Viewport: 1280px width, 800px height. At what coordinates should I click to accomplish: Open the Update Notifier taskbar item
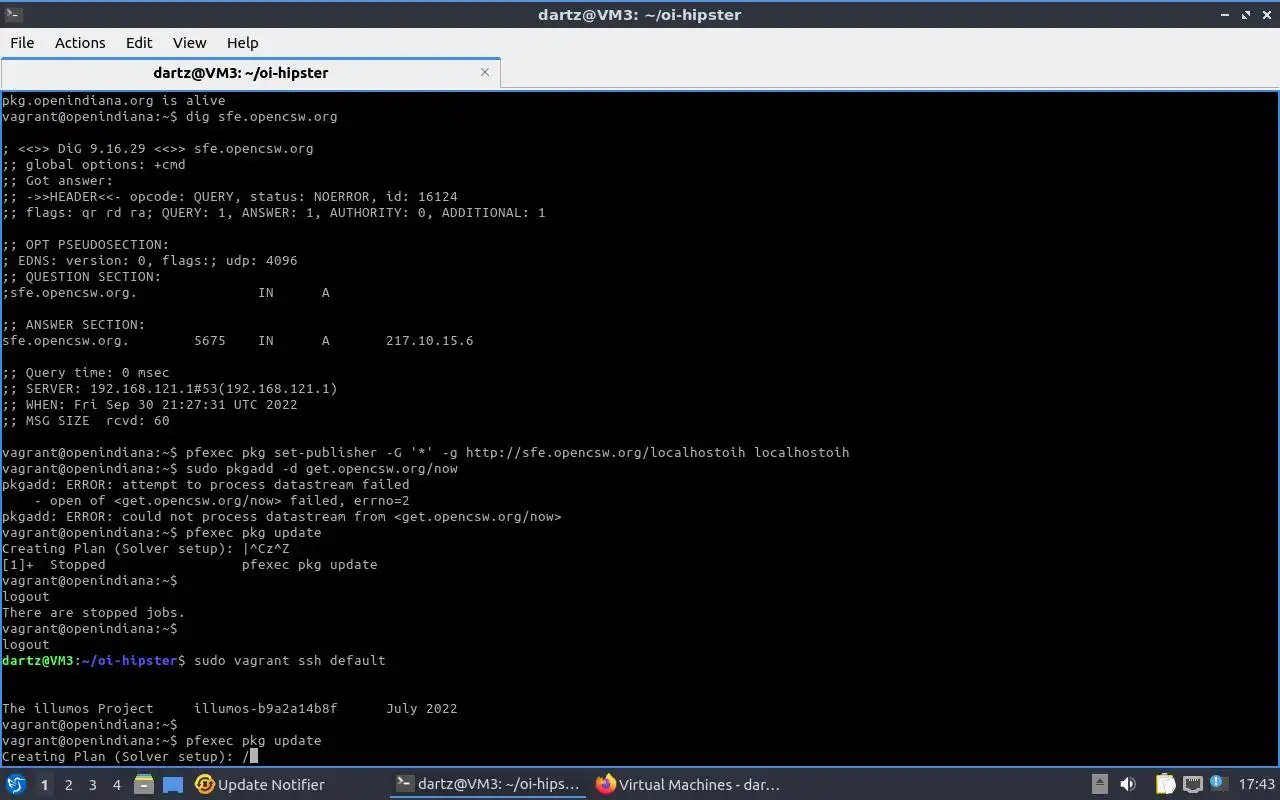tap(260, 785)
